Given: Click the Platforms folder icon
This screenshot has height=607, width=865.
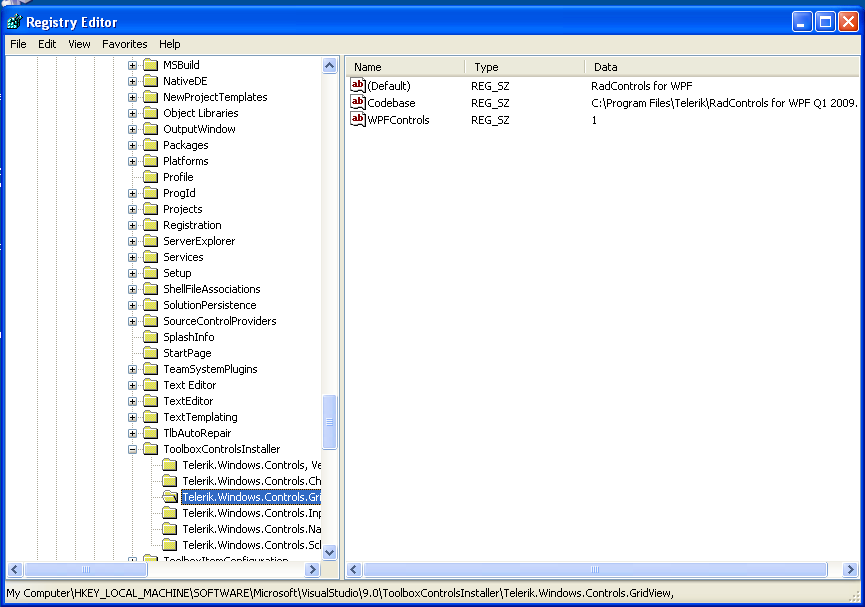Looking at the screenshot, I should click(x=151, y=161).
